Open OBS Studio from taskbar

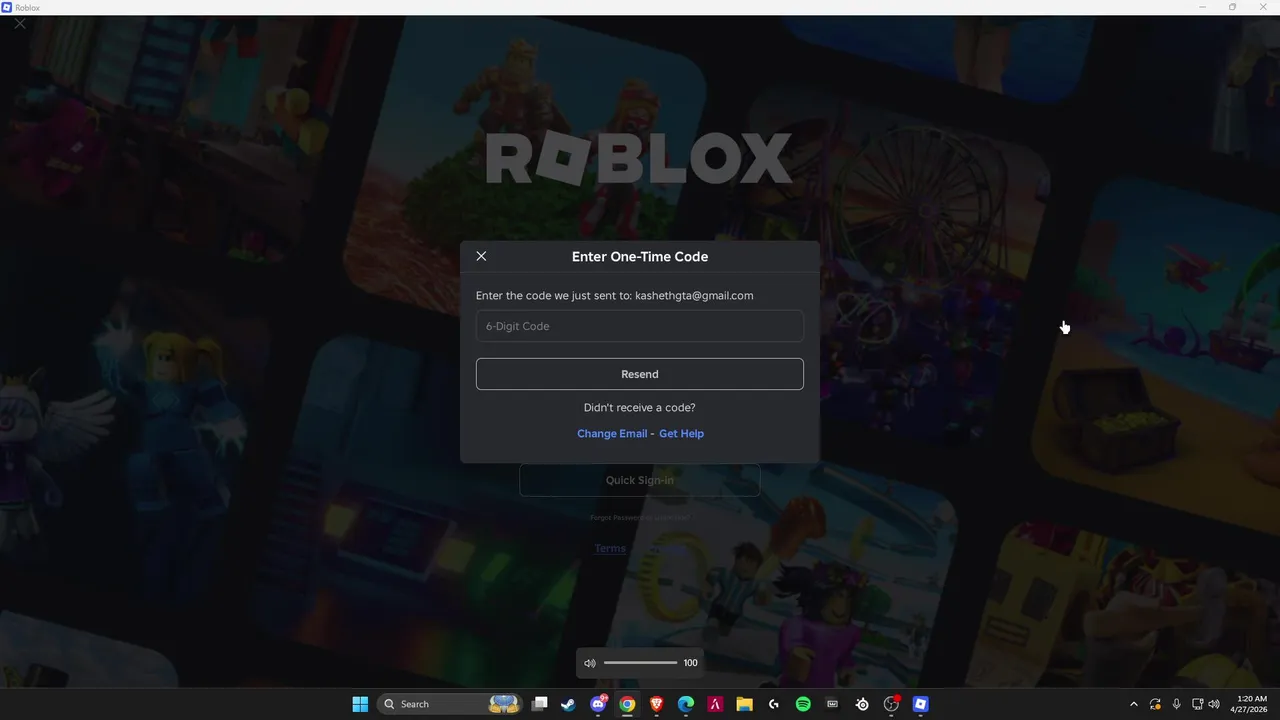[891, 704]
